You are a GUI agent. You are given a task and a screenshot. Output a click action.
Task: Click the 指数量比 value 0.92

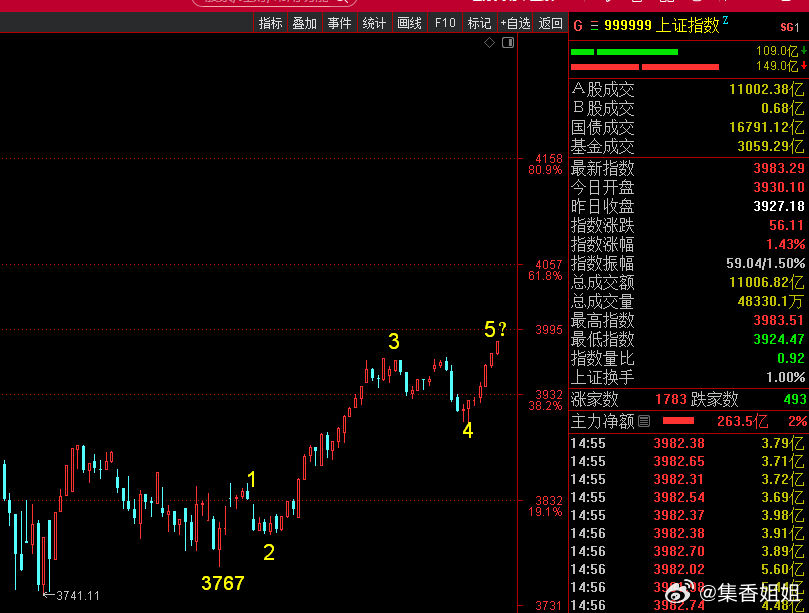(x=791, y=359)
